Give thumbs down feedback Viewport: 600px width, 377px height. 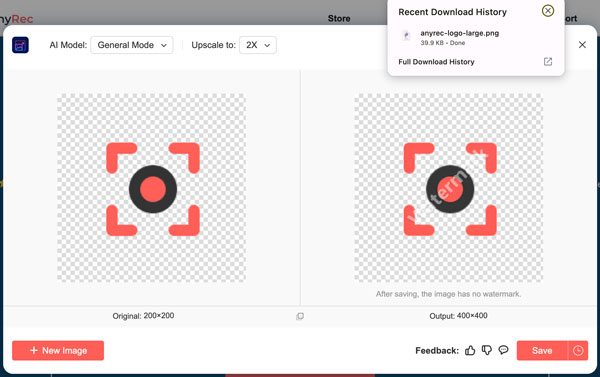click(486, 350)
